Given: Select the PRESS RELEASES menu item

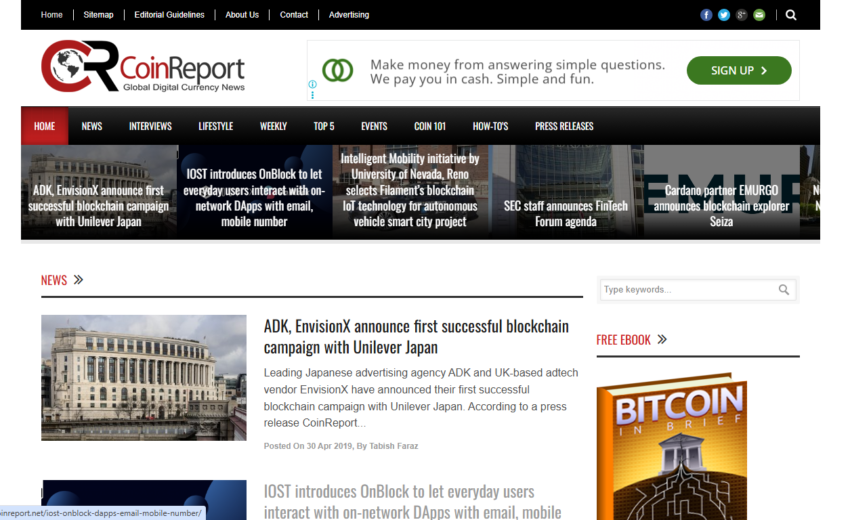Looking at the screenshot, I should (564, 126).
